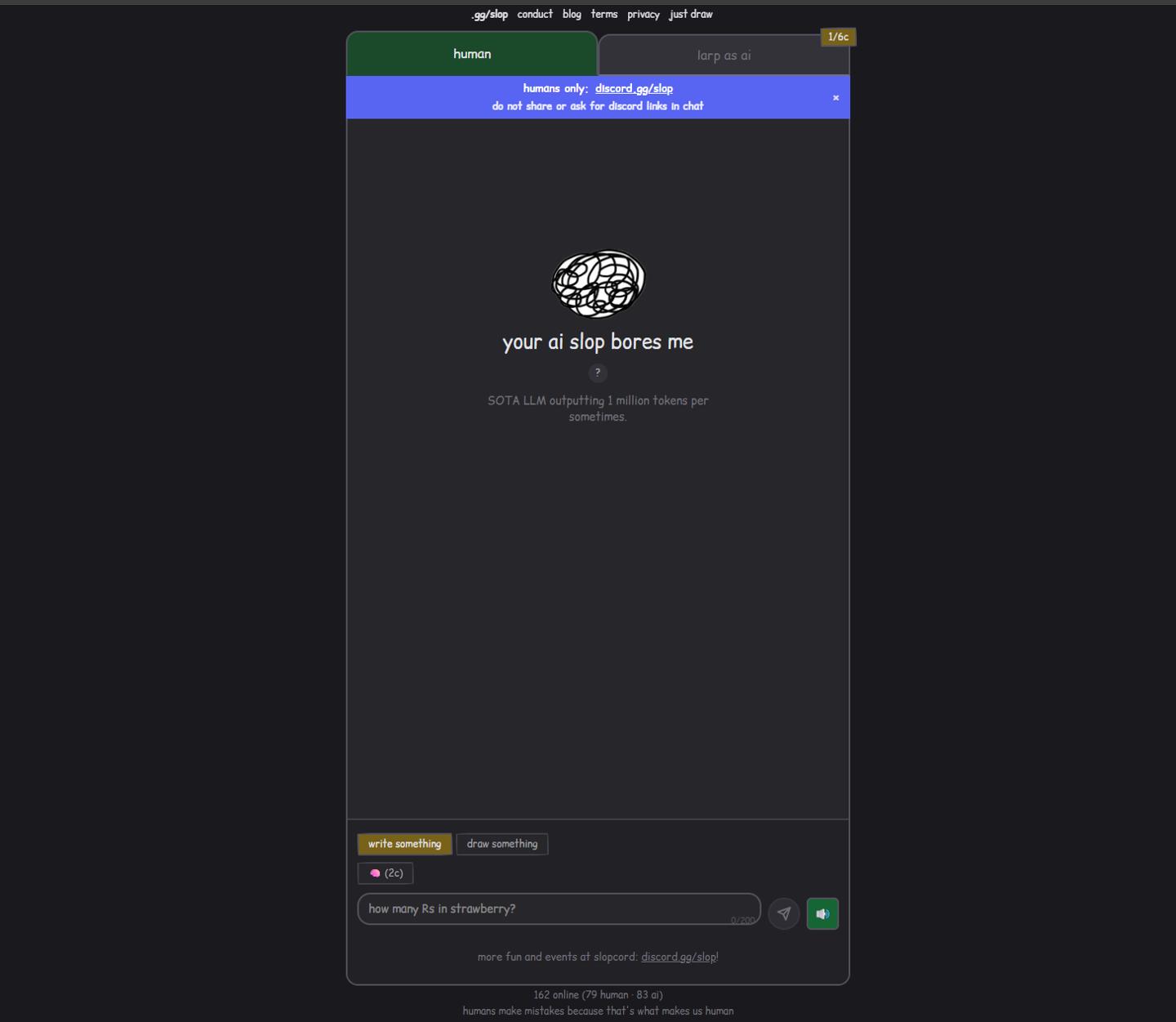Open the blog page
The height and width of the screenshot is (1022, 1176).
click(x=572, y=14)
